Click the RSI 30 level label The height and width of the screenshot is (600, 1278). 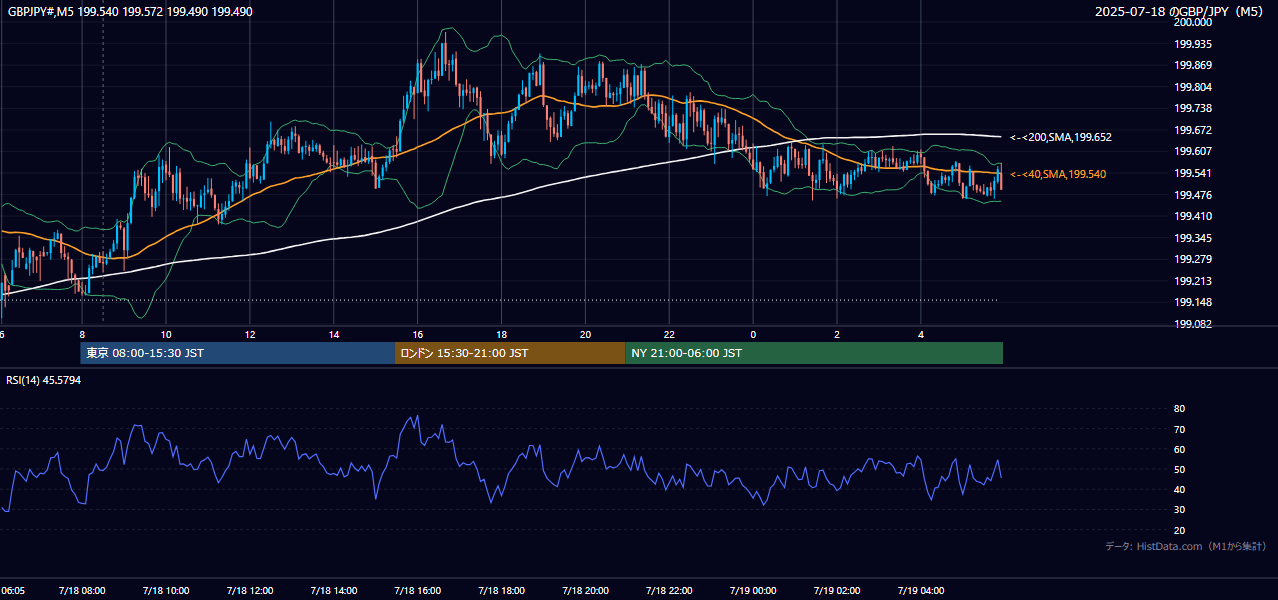click(1179, 509)
